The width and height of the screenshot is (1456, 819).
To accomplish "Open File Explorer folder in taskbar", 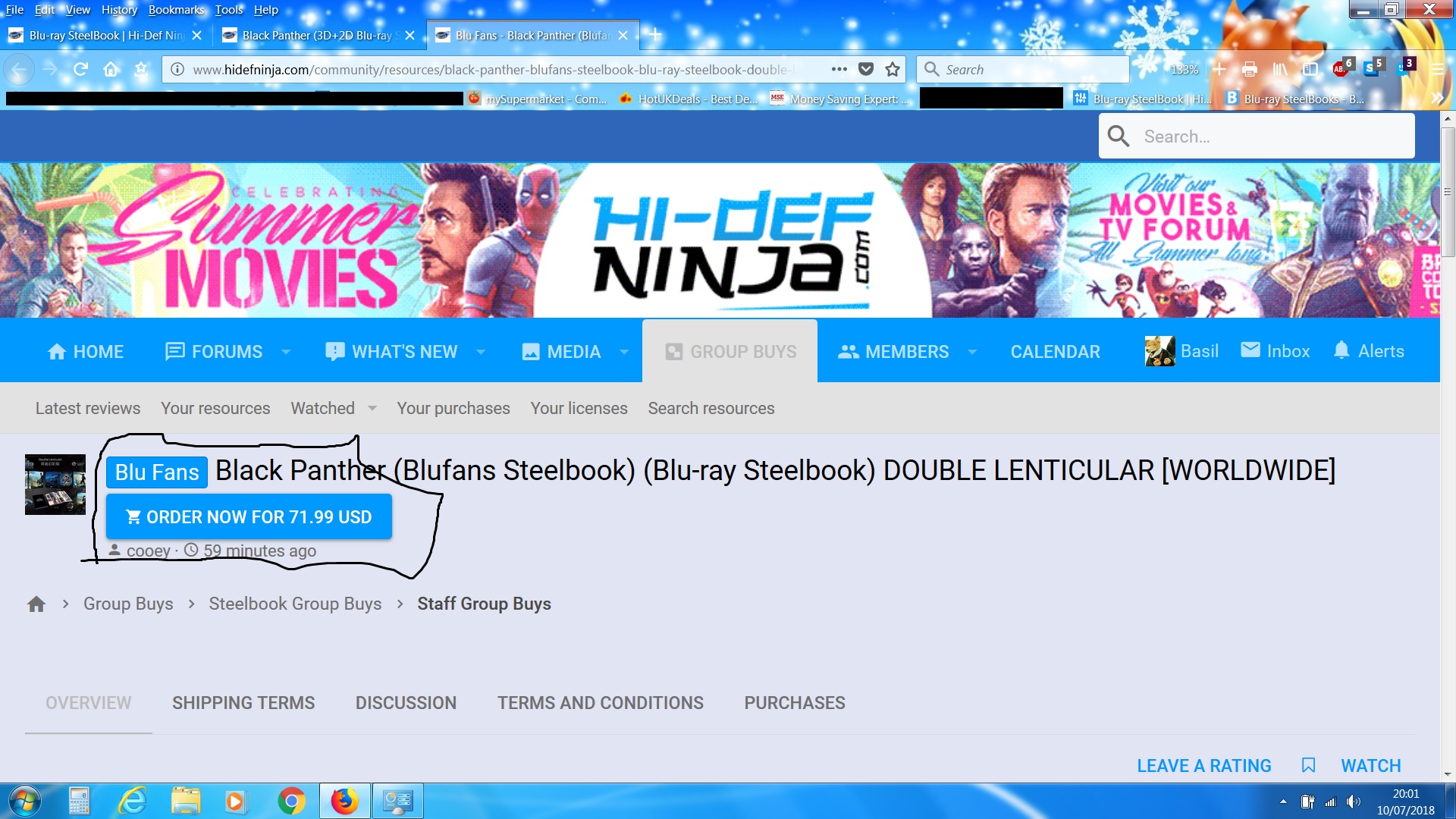I will (186, 801).
